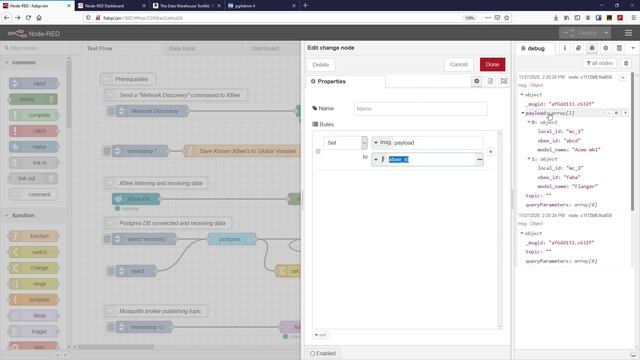Click the Deploy button
640x360 pixels.
[581, 33]
